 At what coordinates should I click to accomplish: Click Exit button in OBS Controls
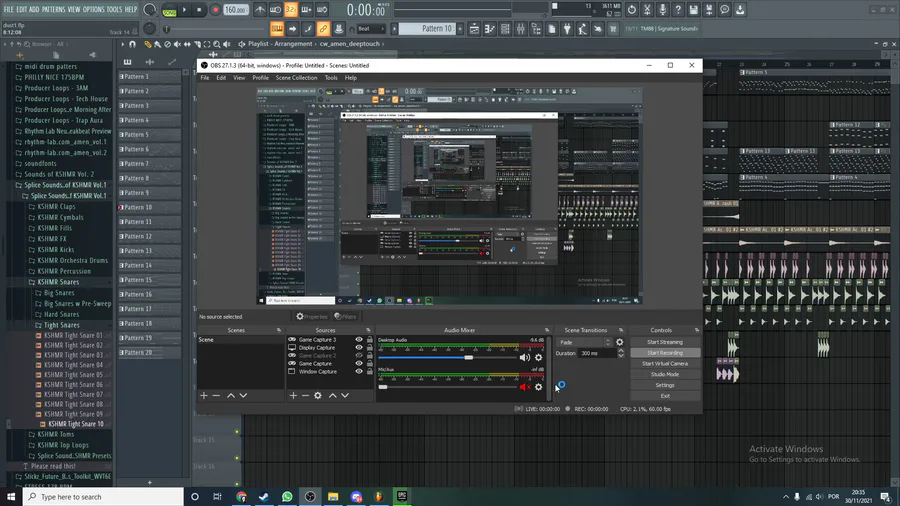coord(665,396)
